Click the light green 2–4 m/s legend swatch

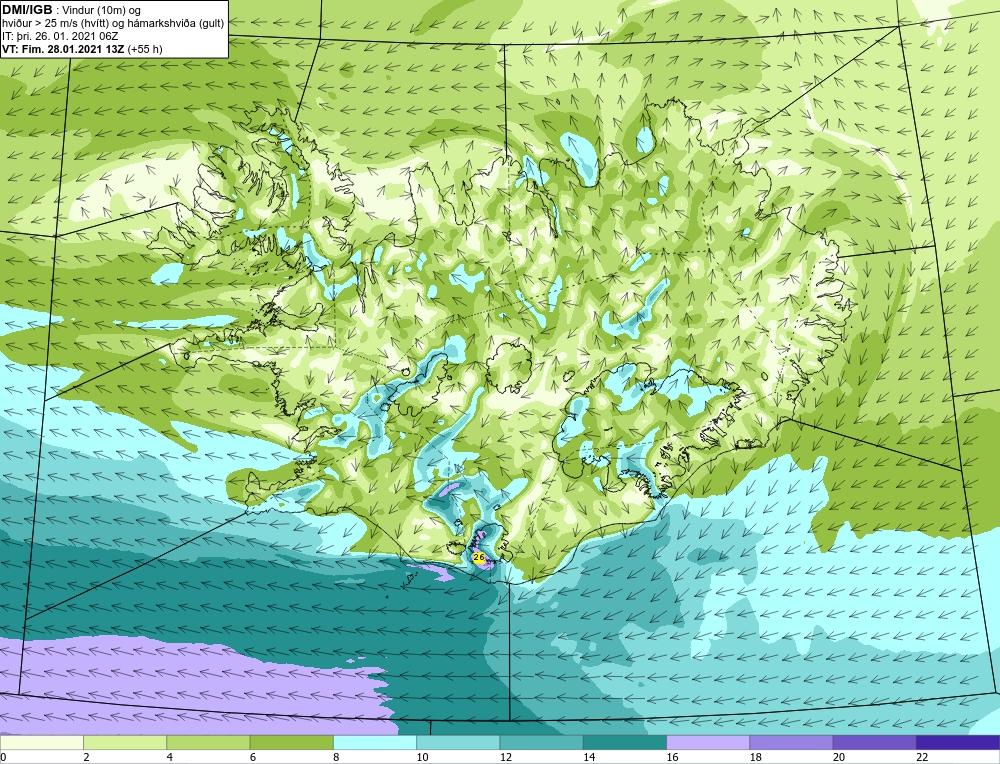point(125,742)
